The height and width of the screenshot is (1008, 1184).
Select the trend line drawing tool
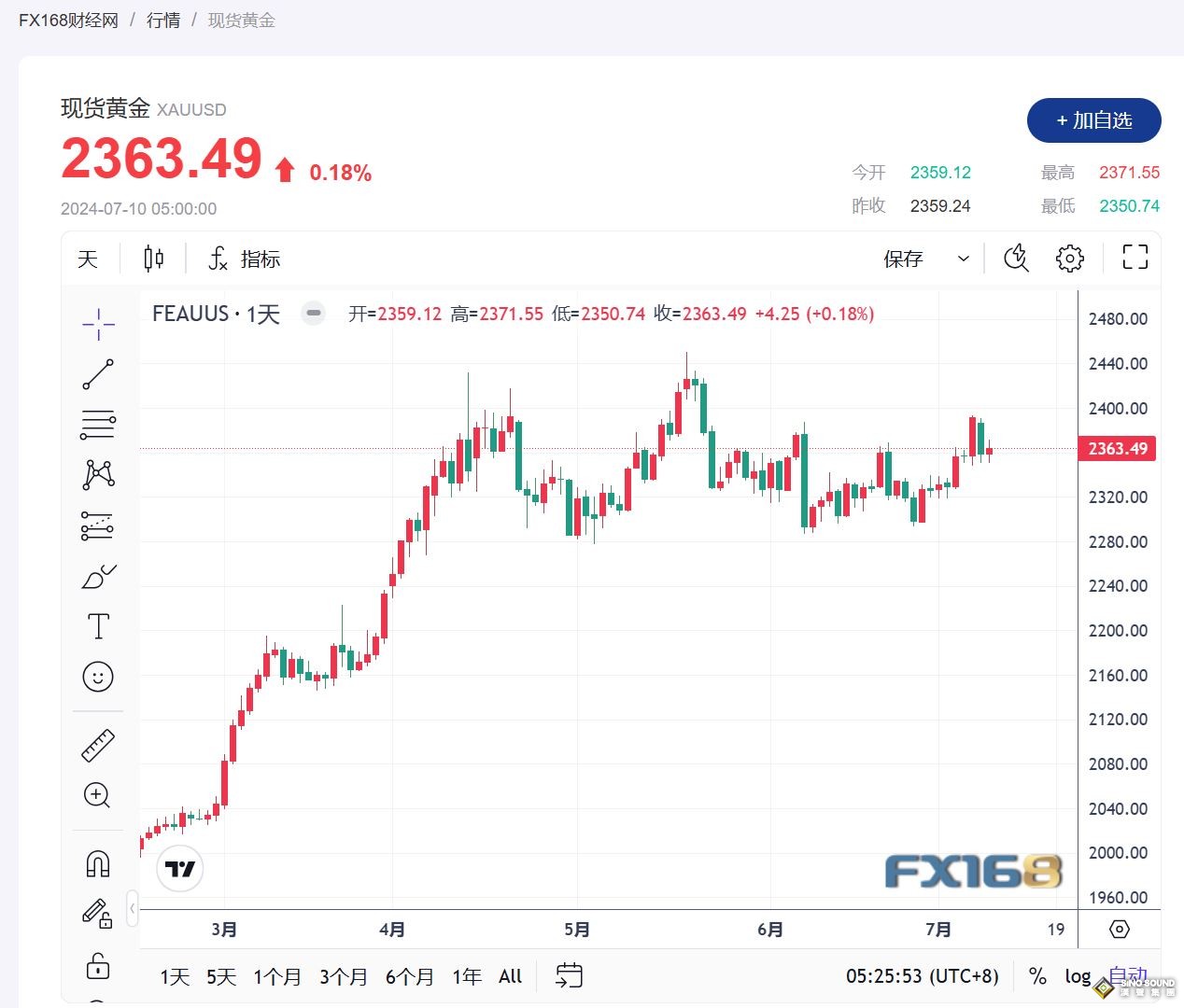98,374
